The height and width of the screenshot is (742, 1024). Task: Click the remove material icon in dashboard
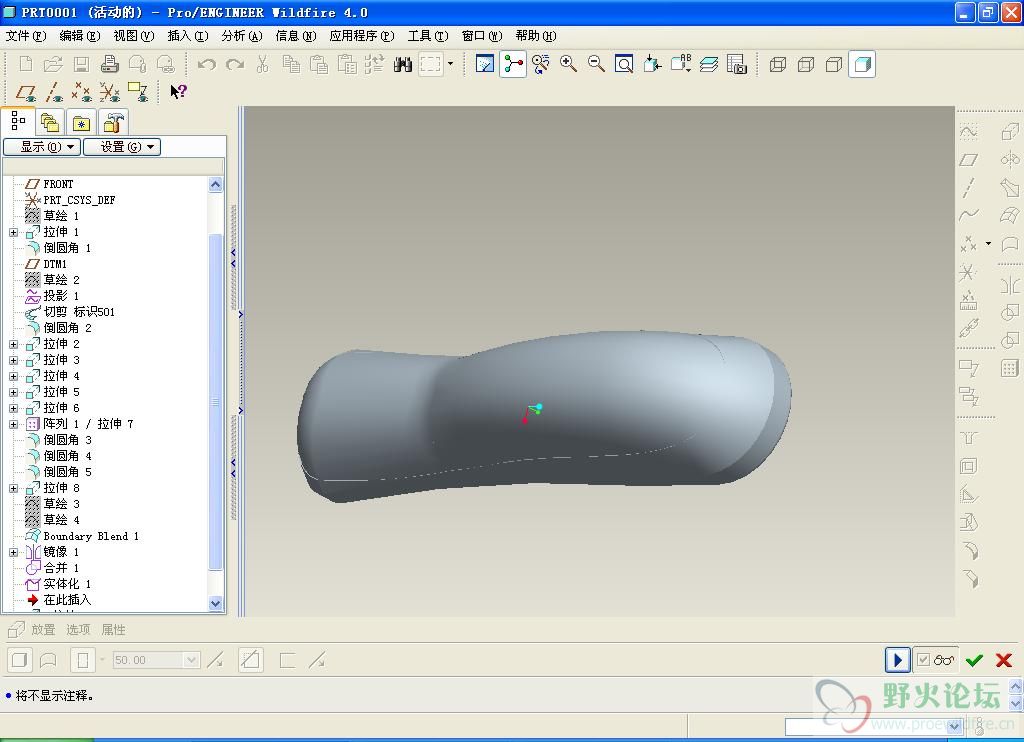(251, 660)
